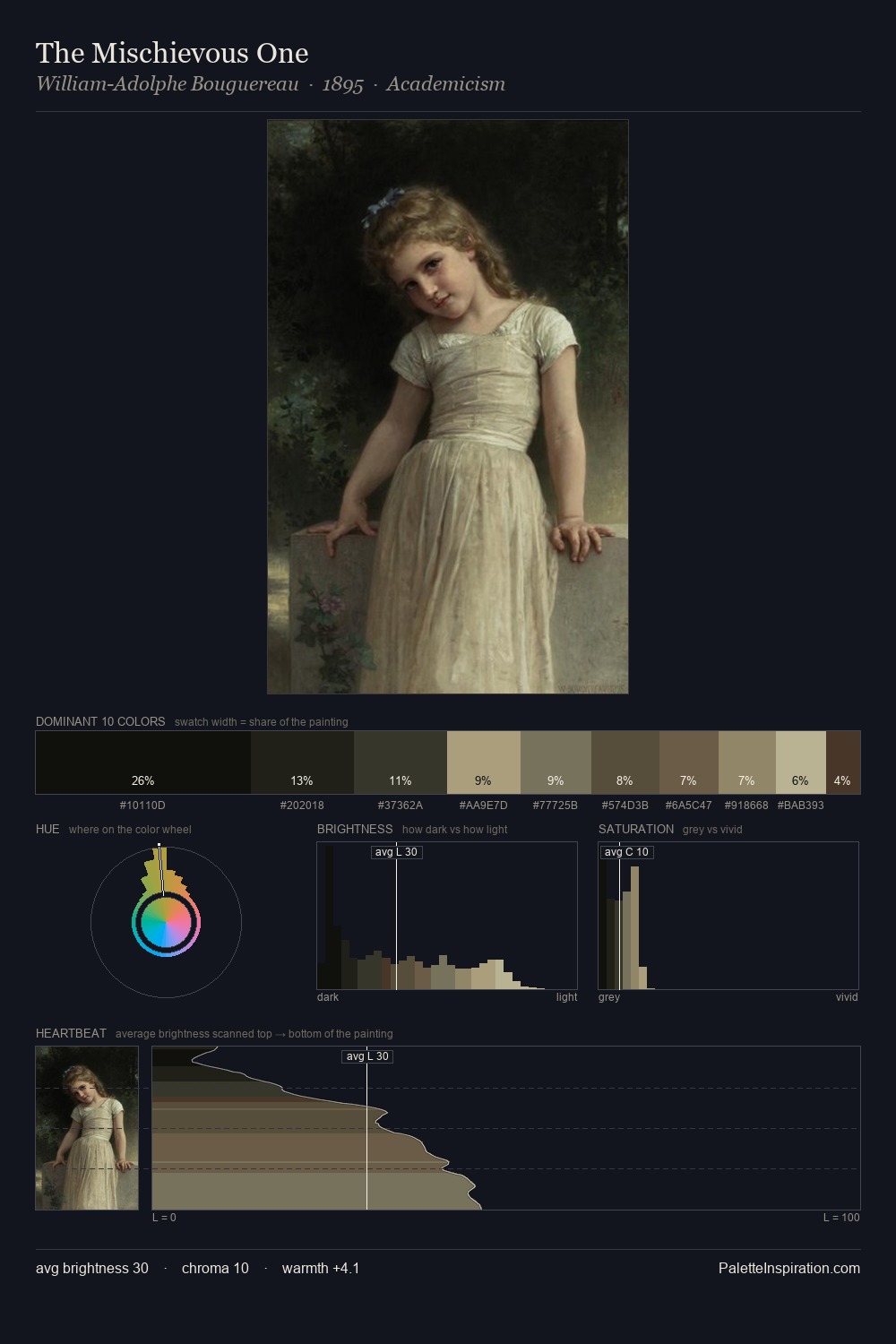Click the footer 'chroma 10' text
The image size is (896, 1344).
click(215, 1268)
